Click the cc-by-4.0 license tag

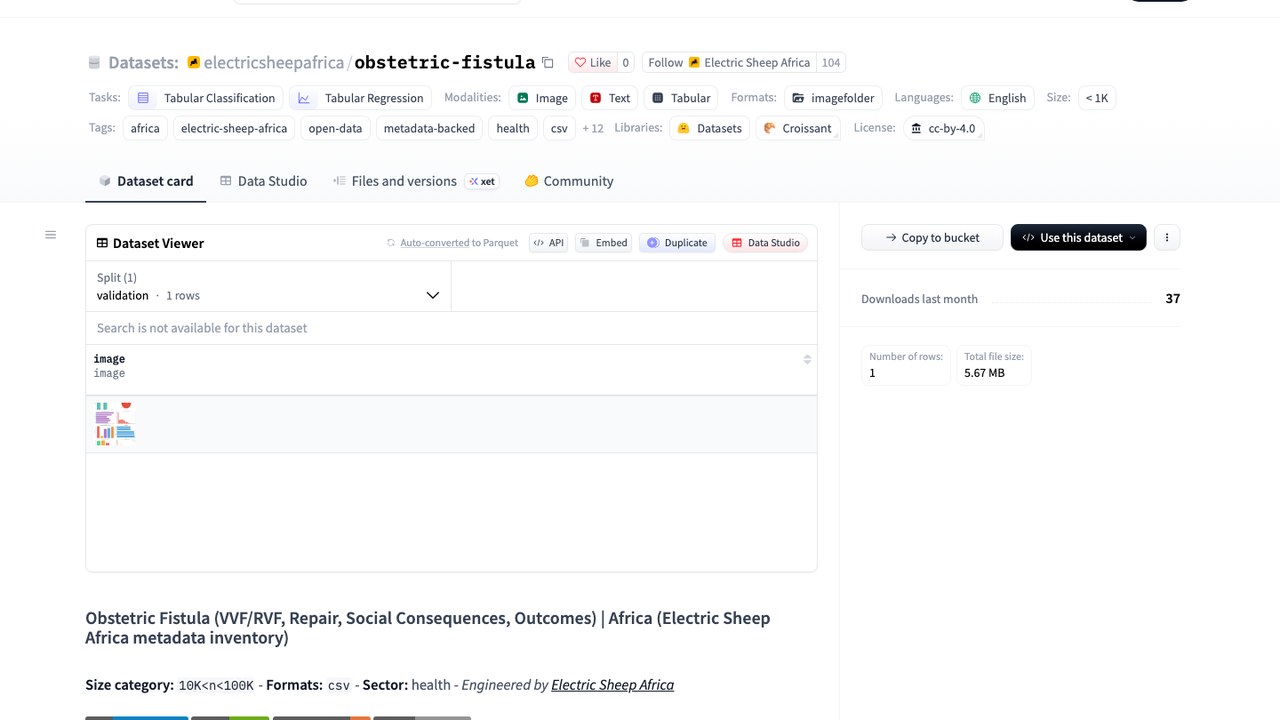click(x=943, y=128)
